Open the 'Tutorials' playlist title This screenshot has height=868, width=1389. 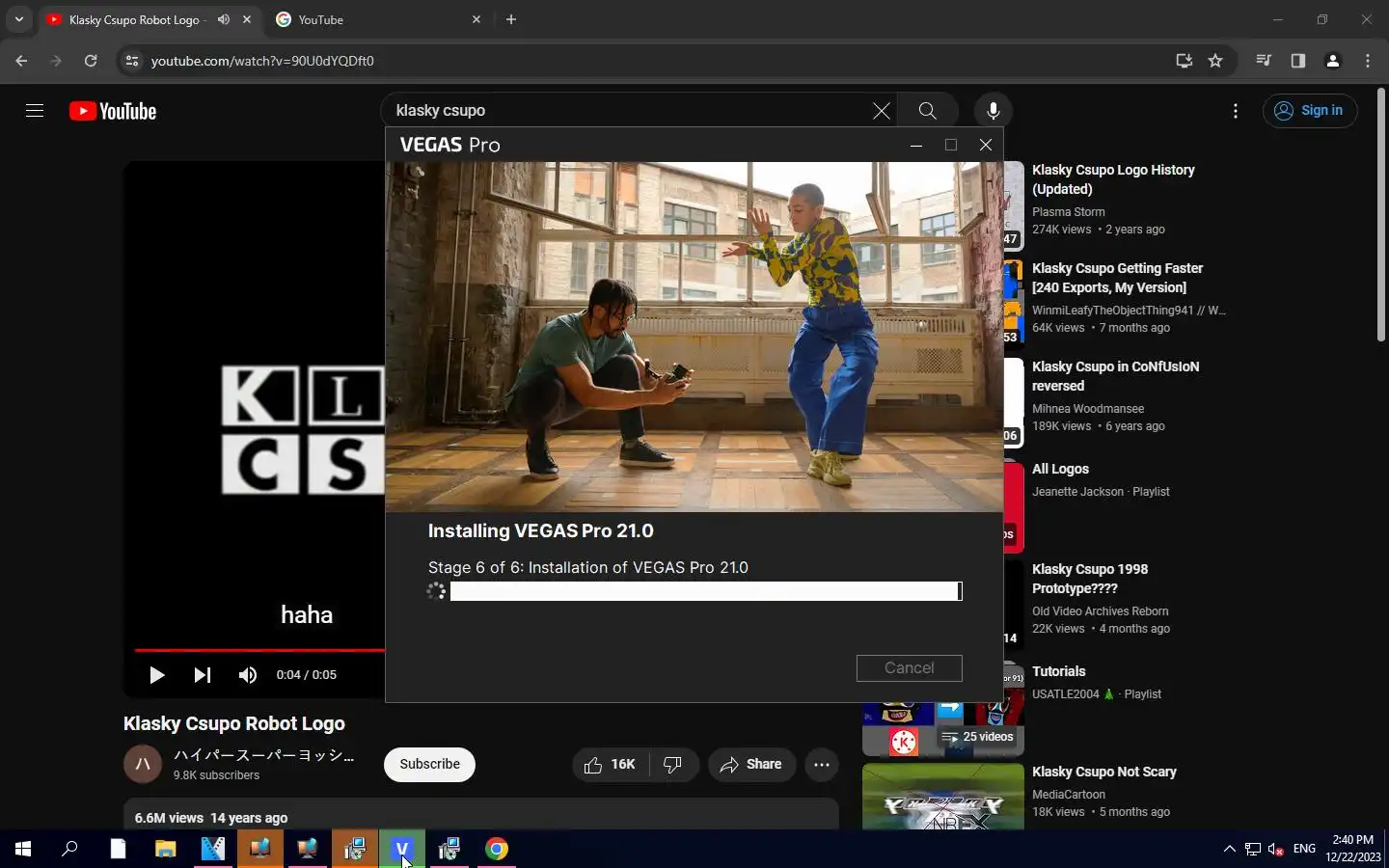click(1058, 671)
